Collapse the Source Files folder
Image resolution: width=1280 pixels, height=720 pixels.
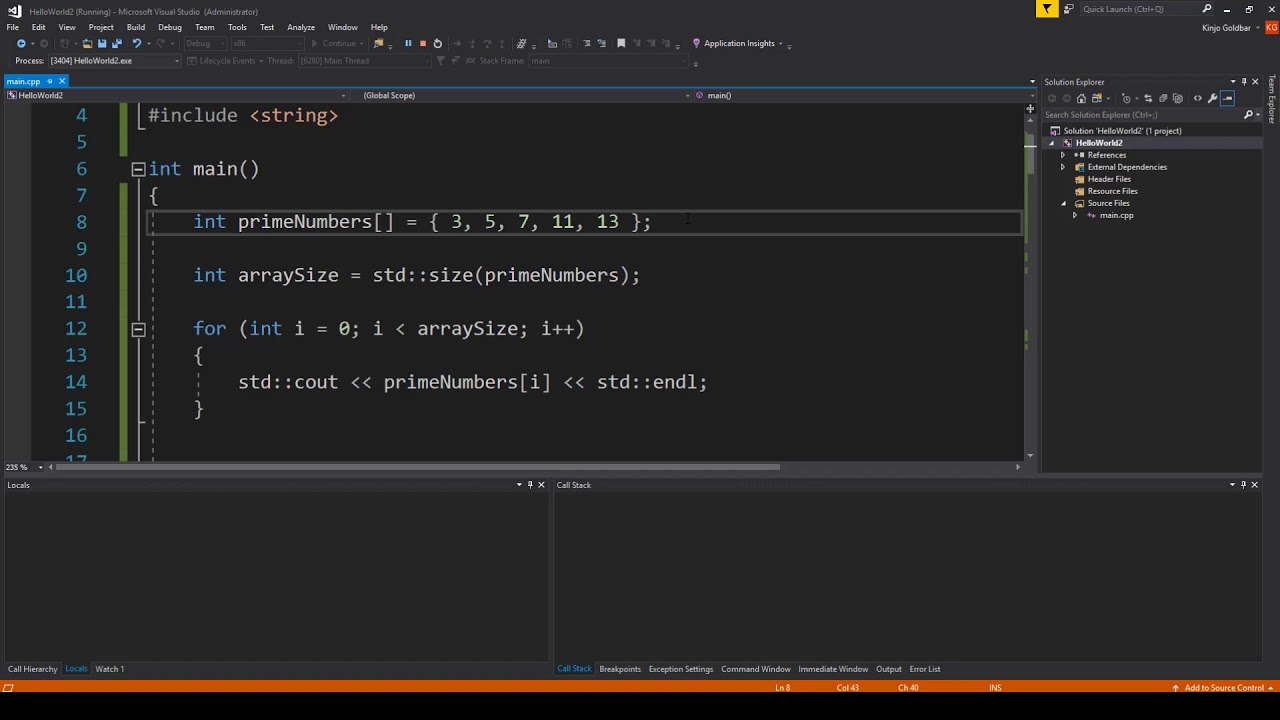point(1063,203)
